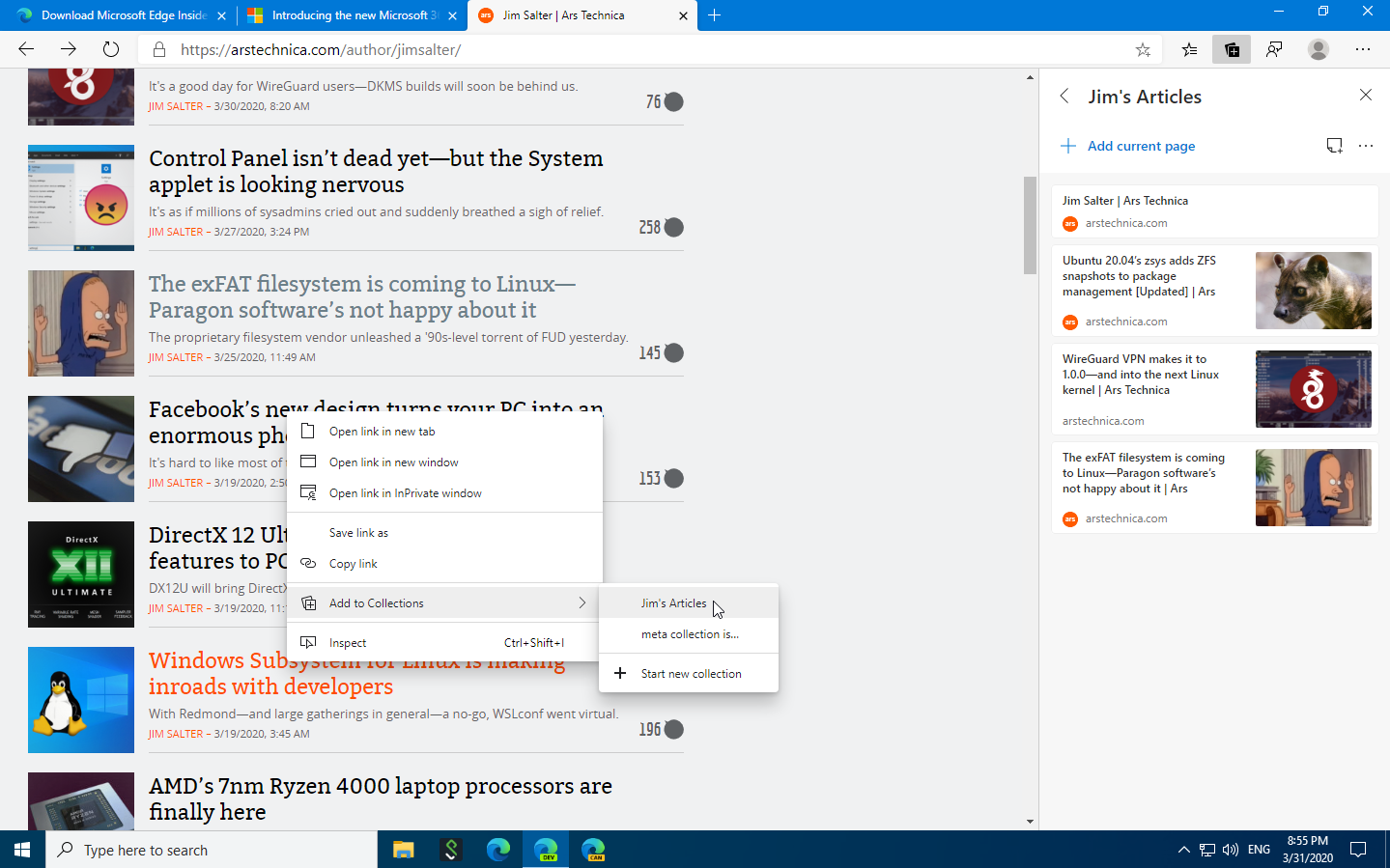Launch Edge Dev from the taskbar
1390x868 pixels.
[546, 850]
